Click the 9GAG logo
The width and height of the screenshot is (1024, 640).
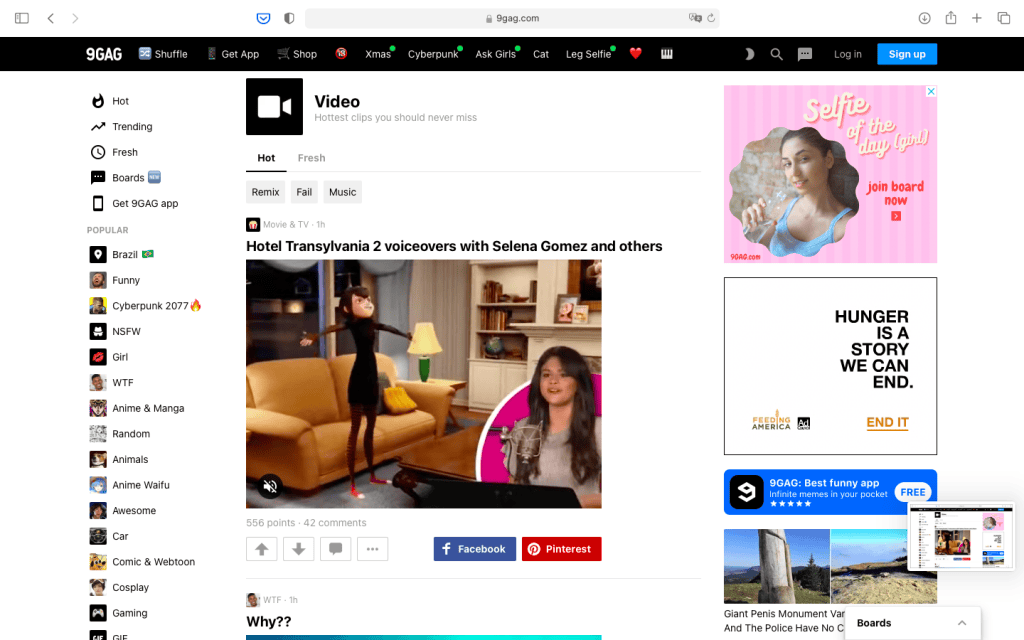point(104,54)
